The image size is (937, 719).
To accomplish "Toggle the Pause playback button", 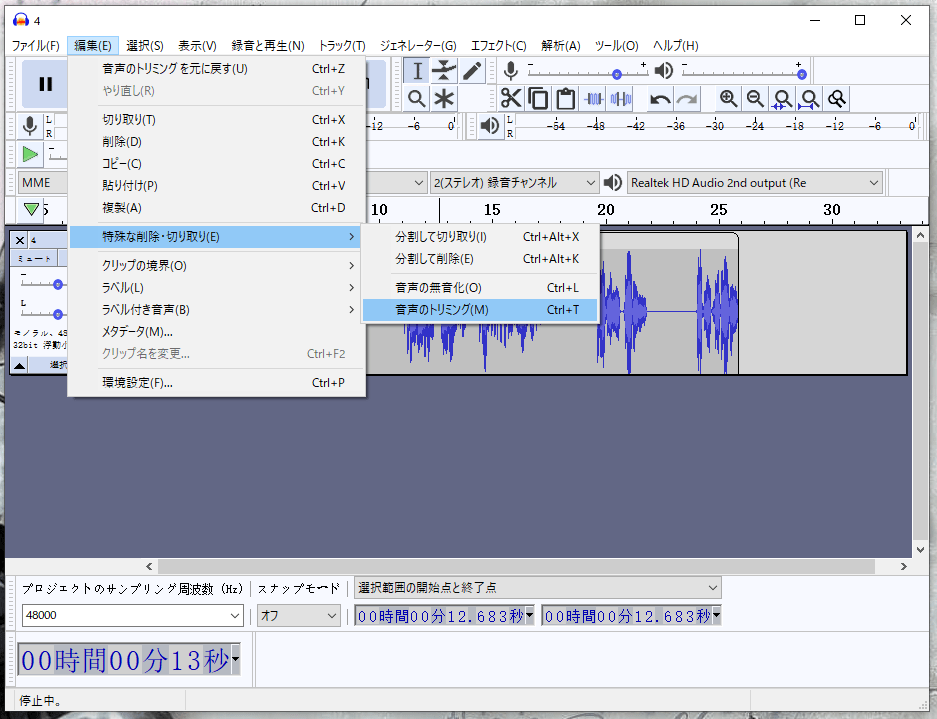I will click(44, 84).
